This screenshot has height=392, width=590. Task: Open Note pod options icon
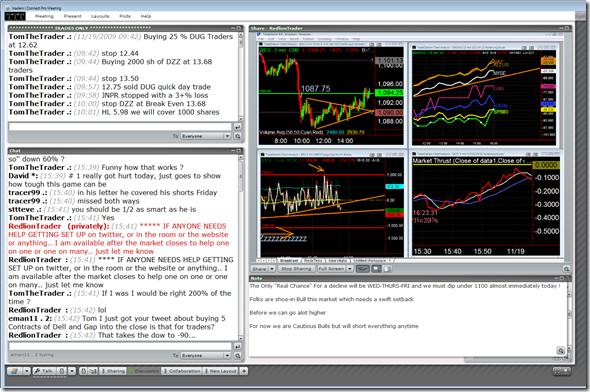point(561,351)
